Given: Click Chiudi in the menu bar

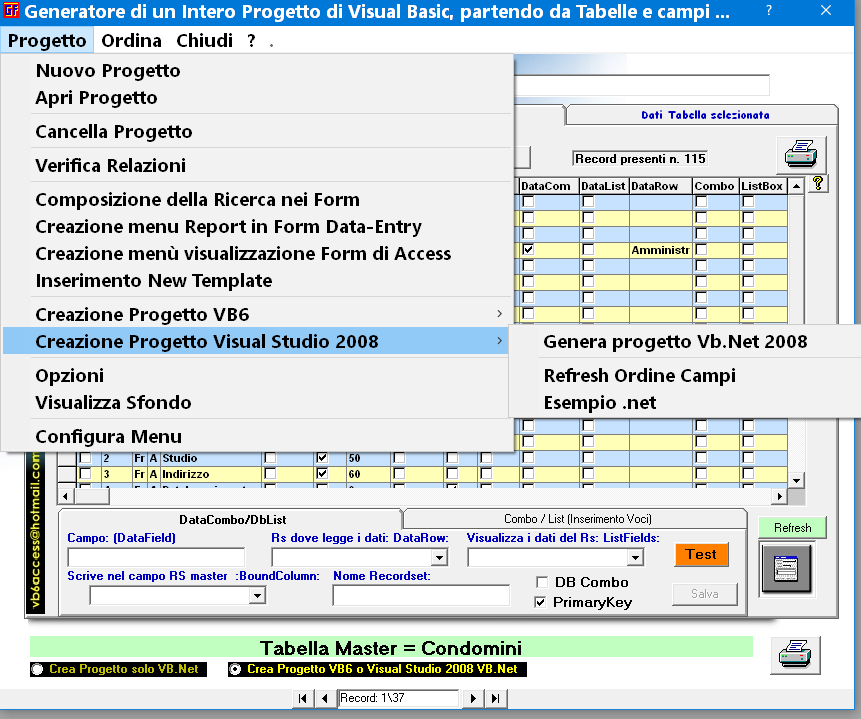Looking at the screenshot, I should 204,41.
